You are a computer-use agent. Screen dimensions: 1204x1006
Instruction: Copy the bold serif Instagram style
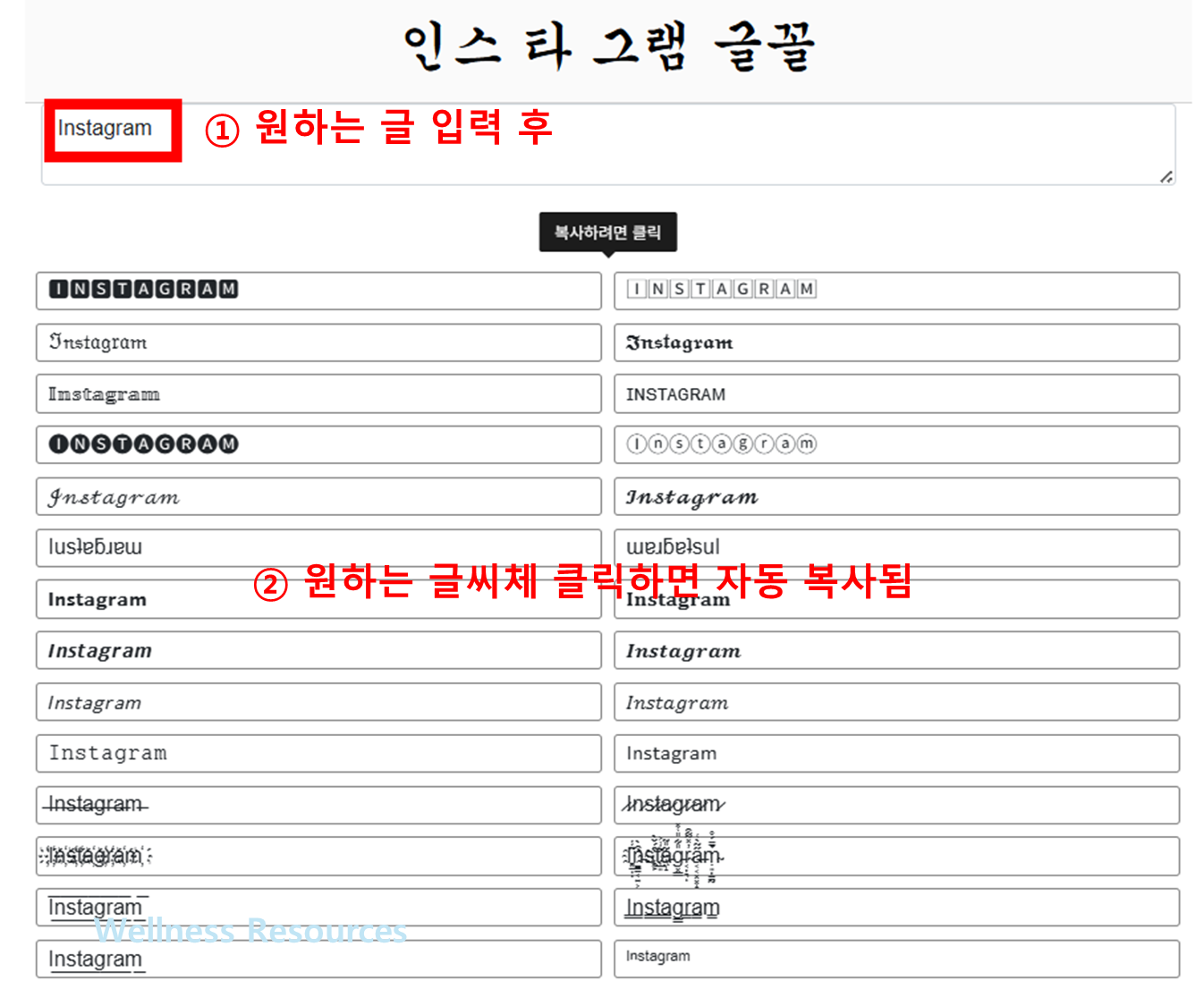tap(896, 599)
